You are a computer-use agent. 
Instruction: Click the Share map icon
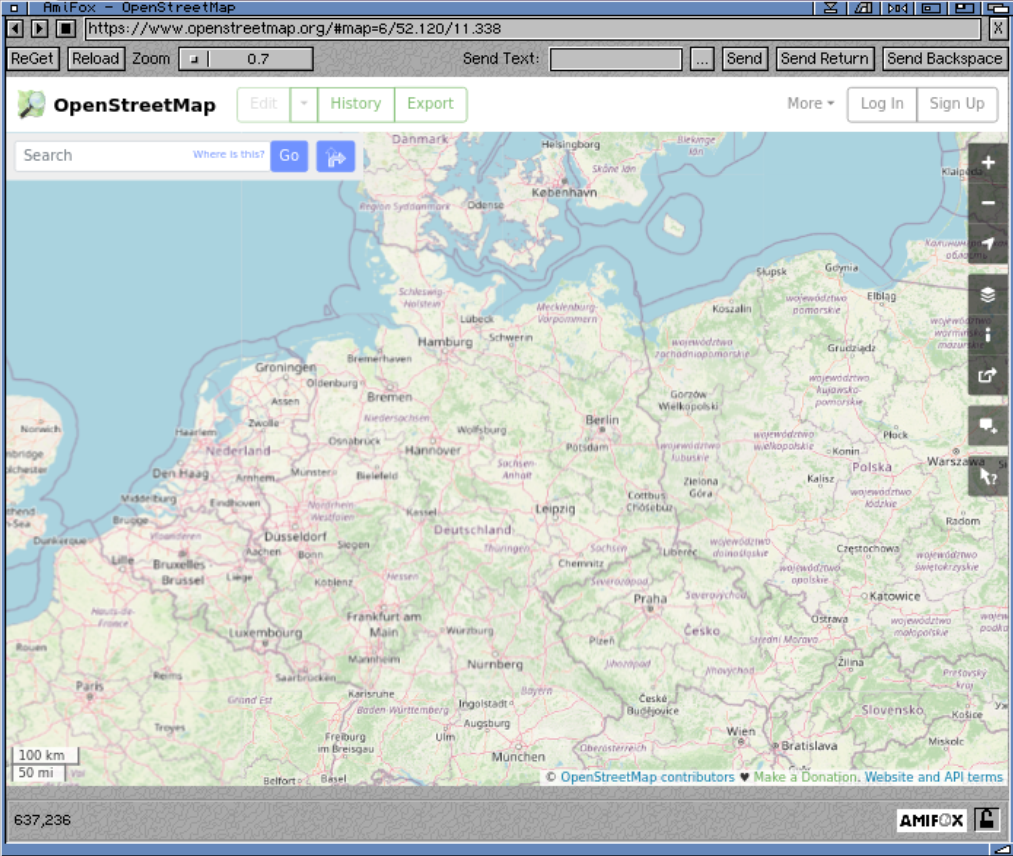988,375
